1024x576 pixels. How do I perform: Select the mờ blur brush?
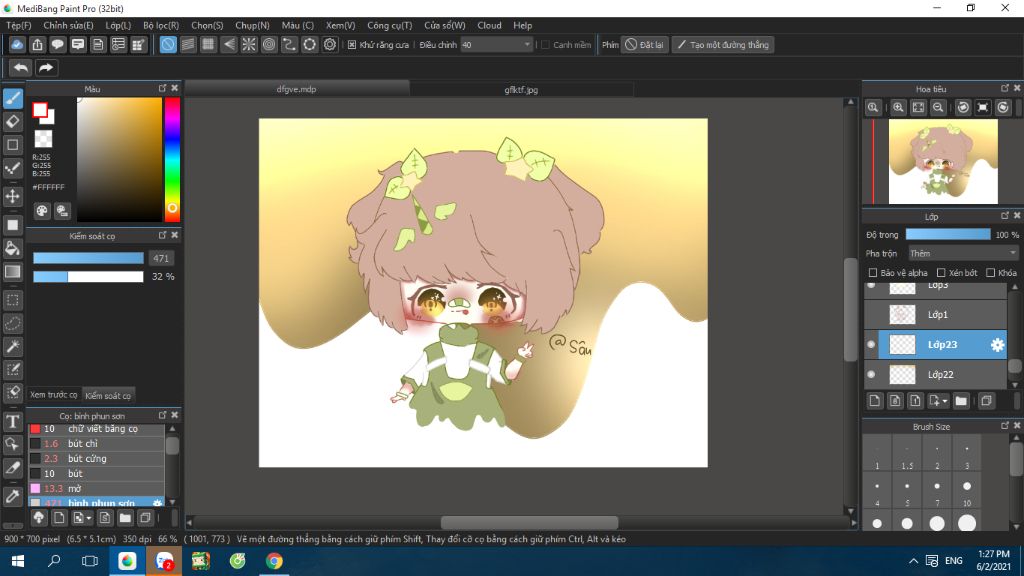click(96, 488)
